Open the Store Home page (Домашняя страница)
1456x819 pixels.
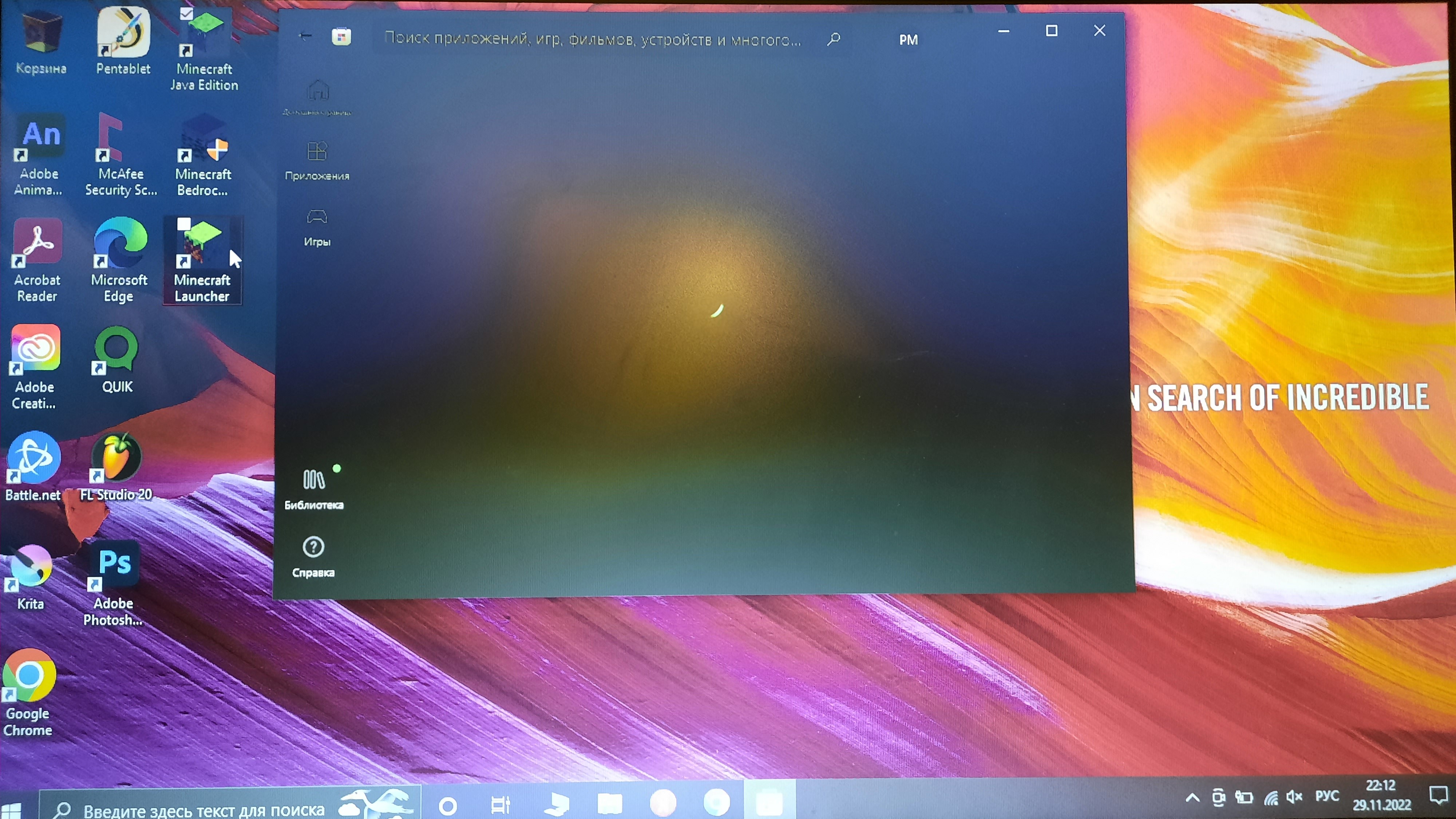[317, 98]
